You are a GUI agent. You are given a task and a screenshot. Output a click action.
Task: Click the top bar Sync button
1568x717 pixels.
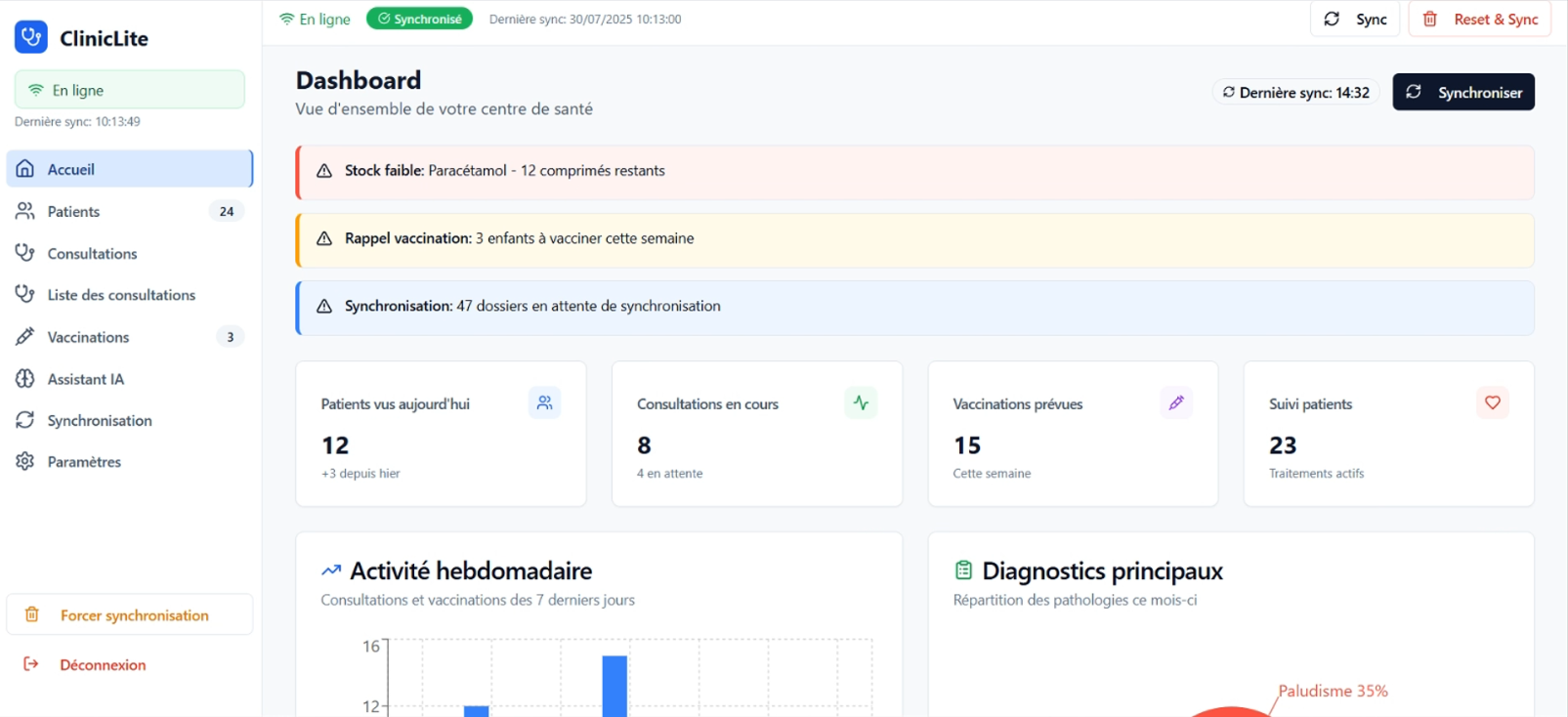[x=1355, y=19]
